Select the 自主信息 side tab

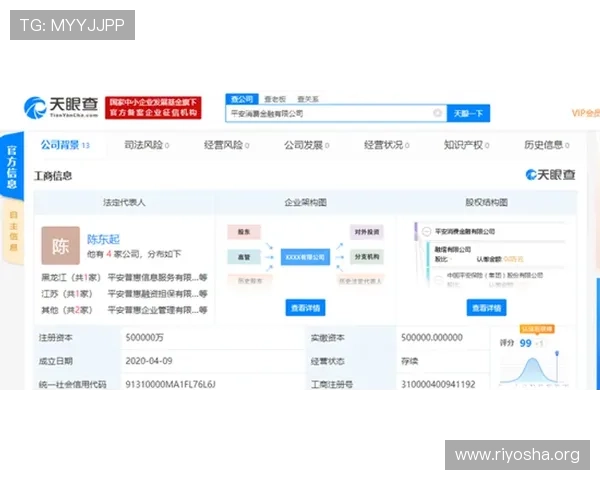[x=13, y=231]
